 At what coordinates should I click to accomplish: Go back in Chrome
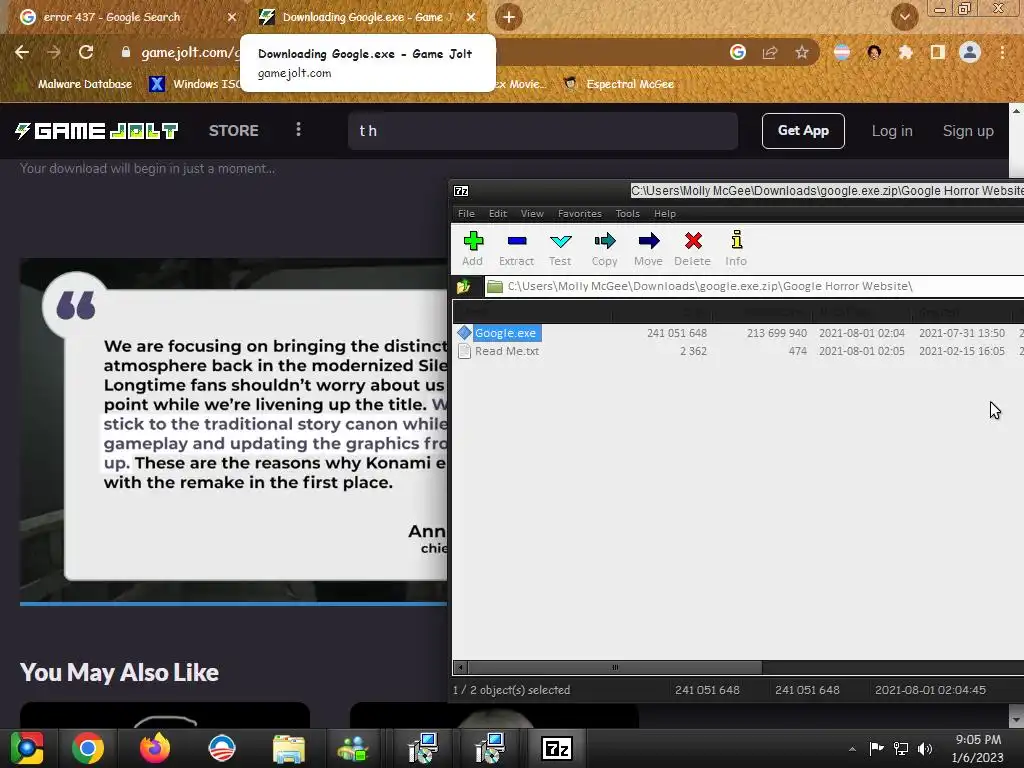[22, 52]
